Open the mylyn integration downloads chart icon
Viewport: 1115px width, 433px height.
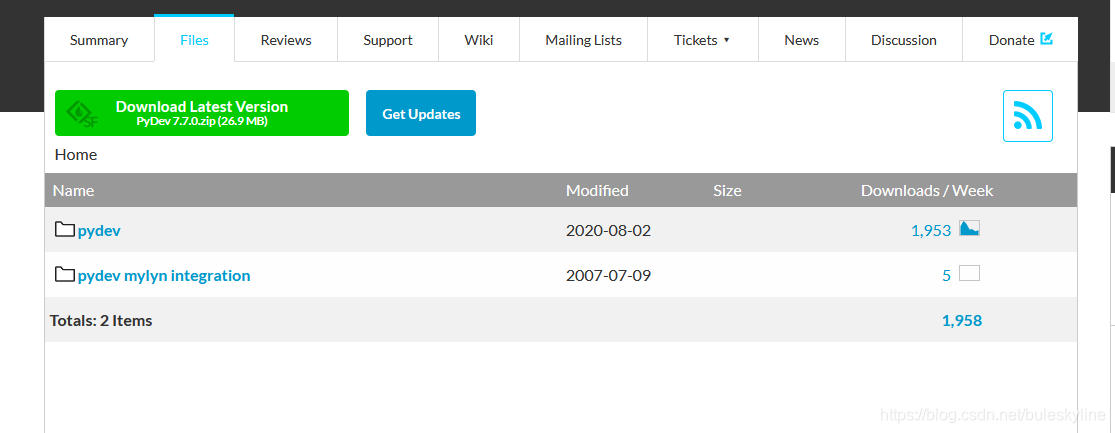[x=969, y=274]
